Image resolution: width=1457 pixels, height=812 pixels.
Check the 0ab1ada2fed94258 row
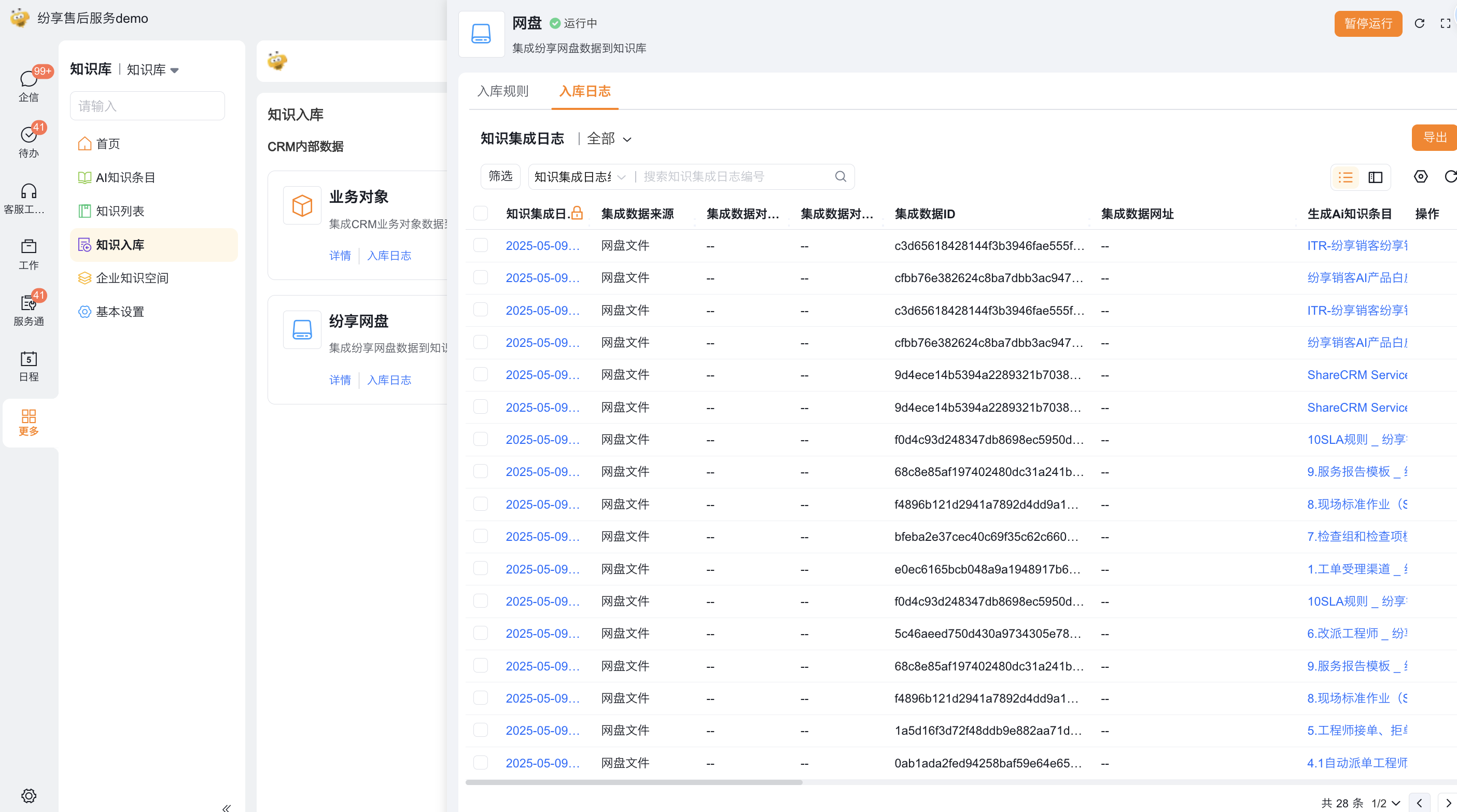pos(480,762)
